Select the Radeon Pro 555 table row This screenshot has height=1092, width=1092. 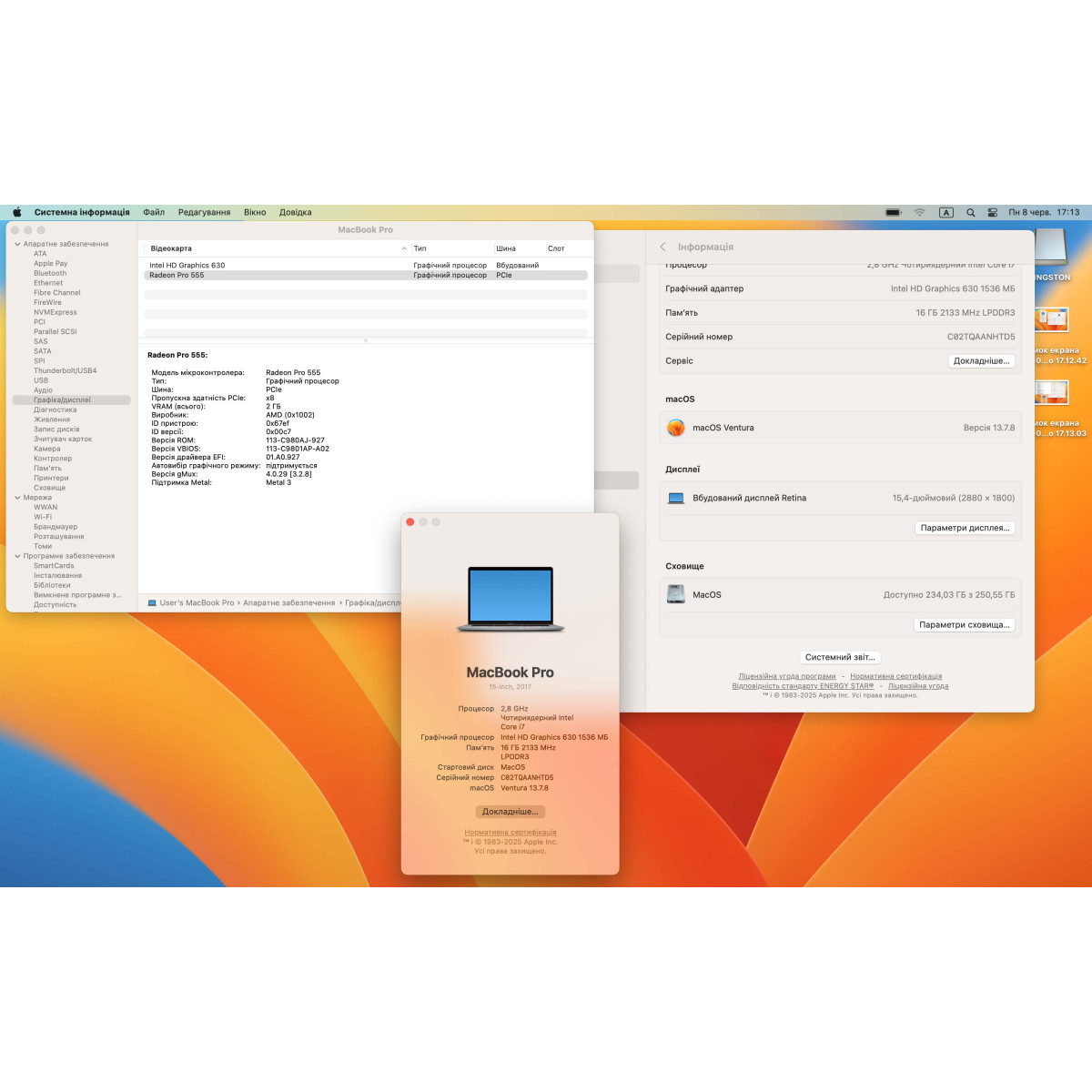click(x=366, y=275)
